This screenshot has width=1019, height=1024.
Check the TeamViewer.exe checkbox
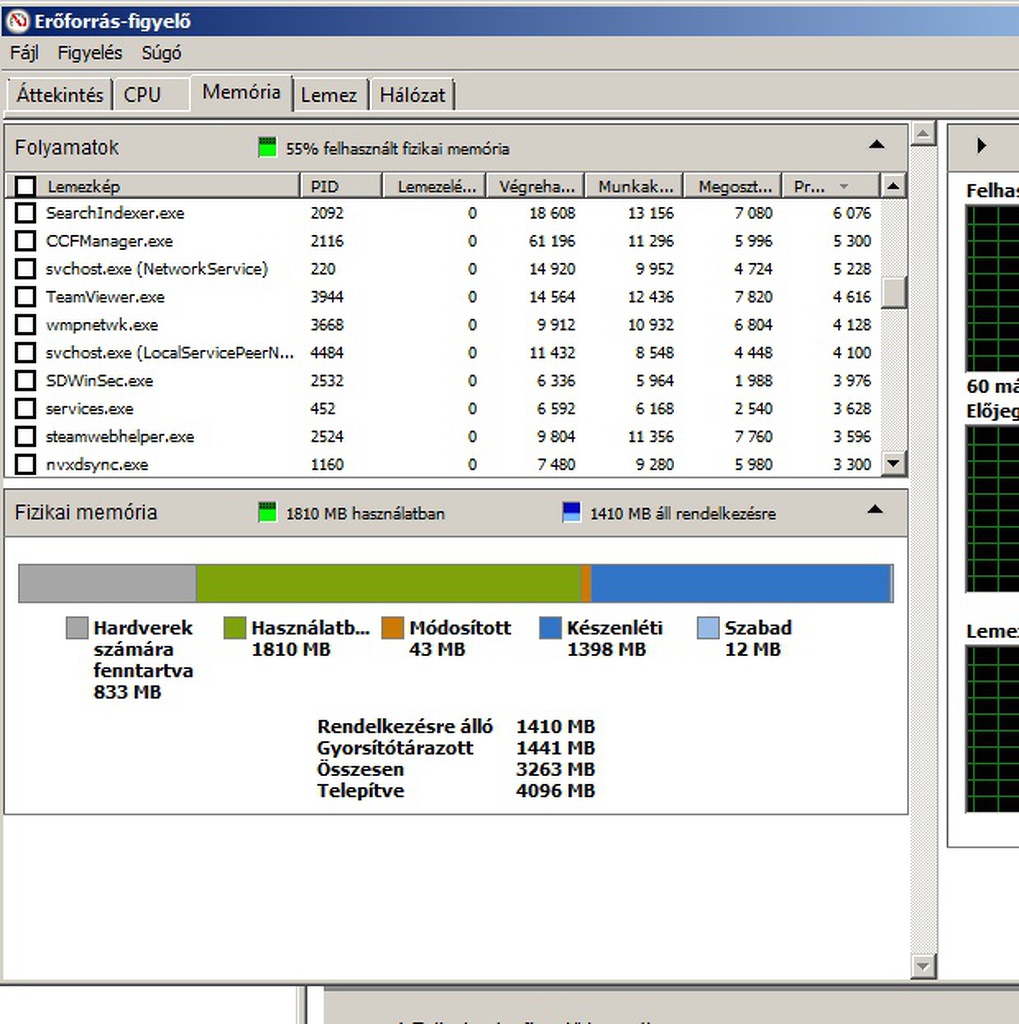[25, 296]
